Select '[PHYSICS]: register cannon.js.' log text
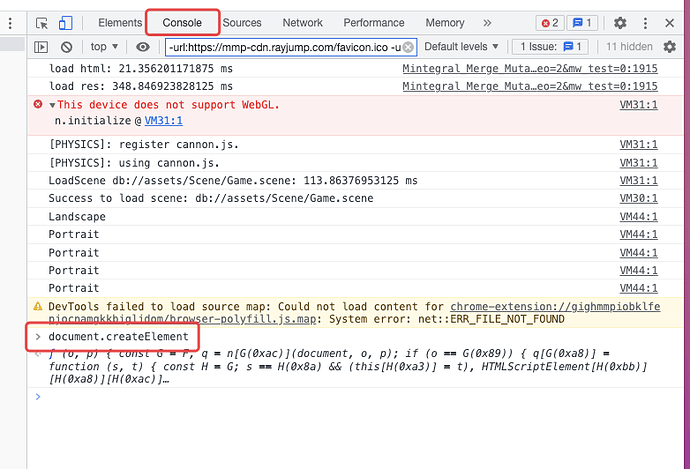Image resolution: width=690 pixels, height=469 pixels. pos(143,145)
